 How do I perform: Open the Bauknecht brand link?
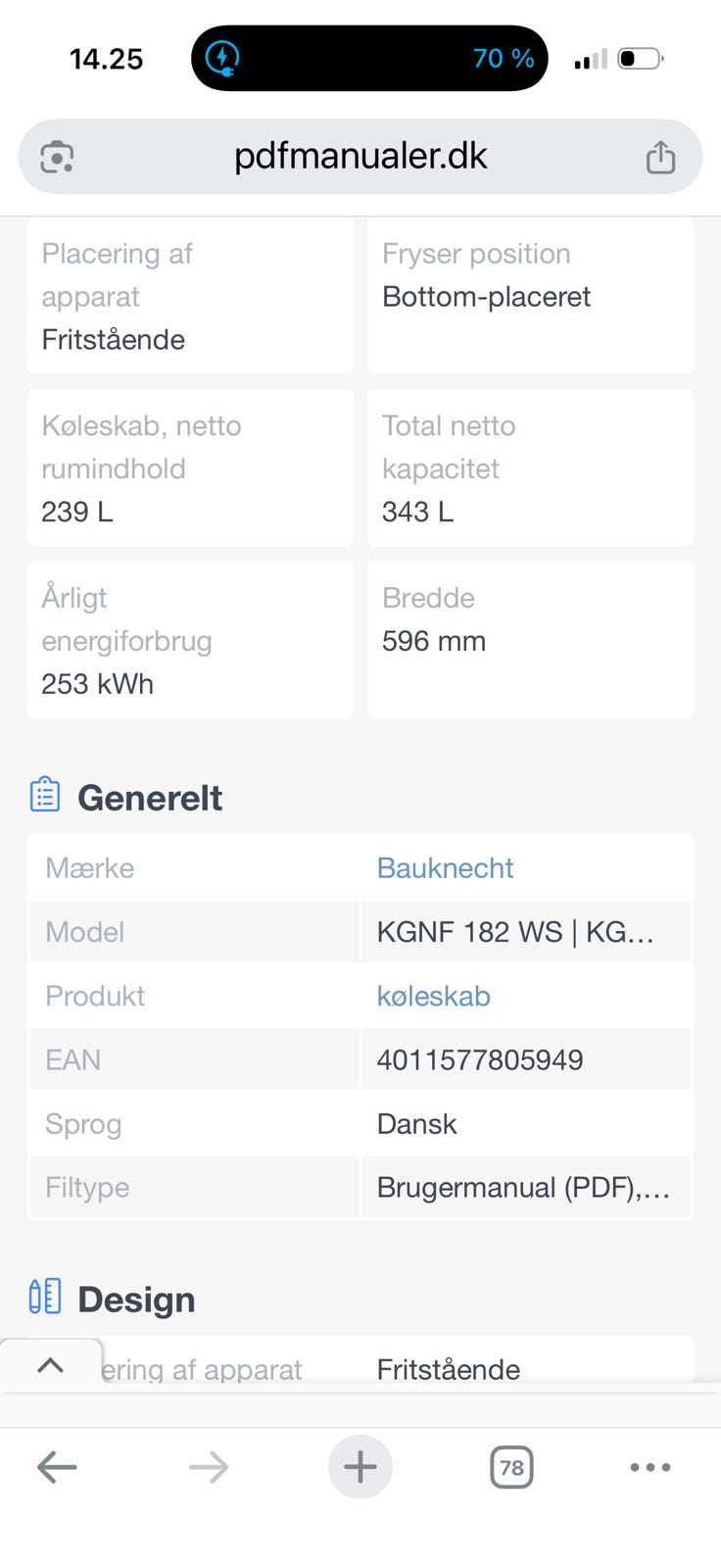(445, 868)
